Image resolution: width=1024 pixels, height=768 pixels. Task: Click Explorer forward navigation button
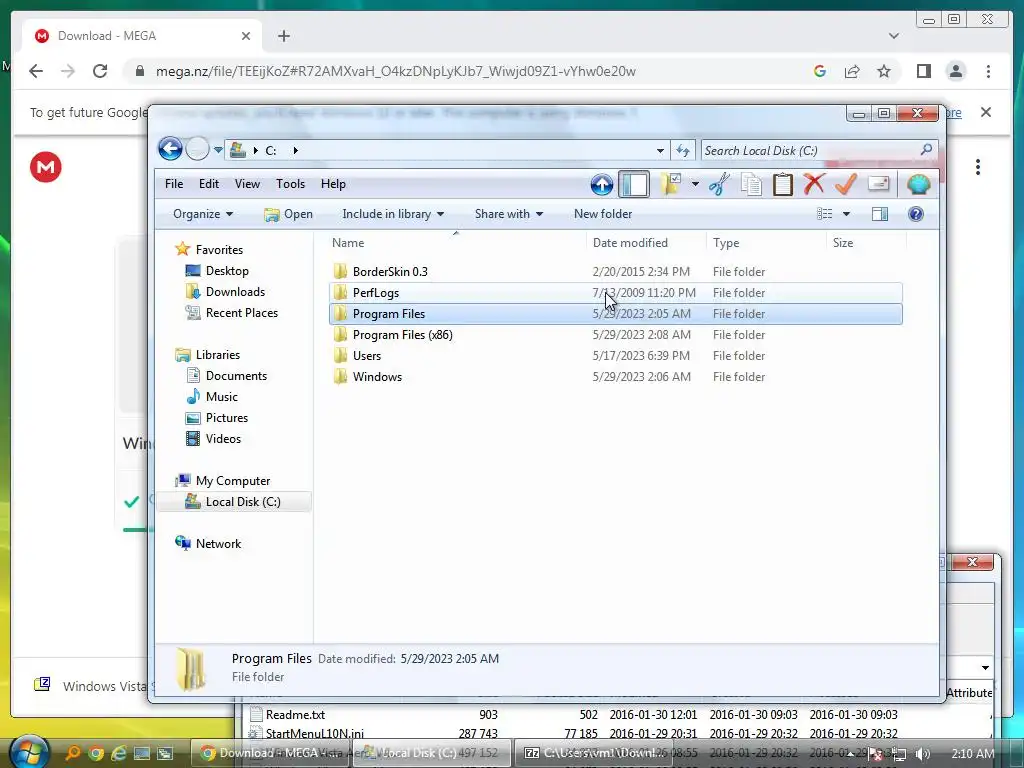tap(197, 150)
